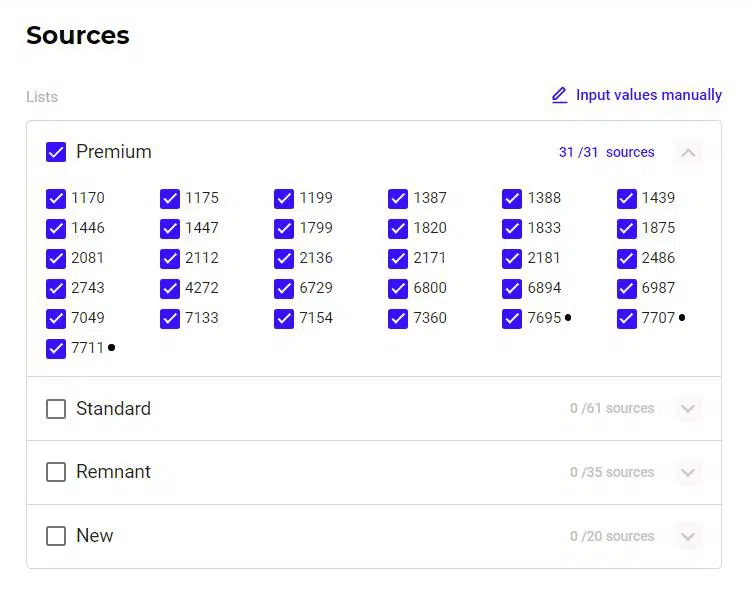This screenshot has width=752, height=593.
Task: Untick source 6800 checkbox
Action: point(398,288)
